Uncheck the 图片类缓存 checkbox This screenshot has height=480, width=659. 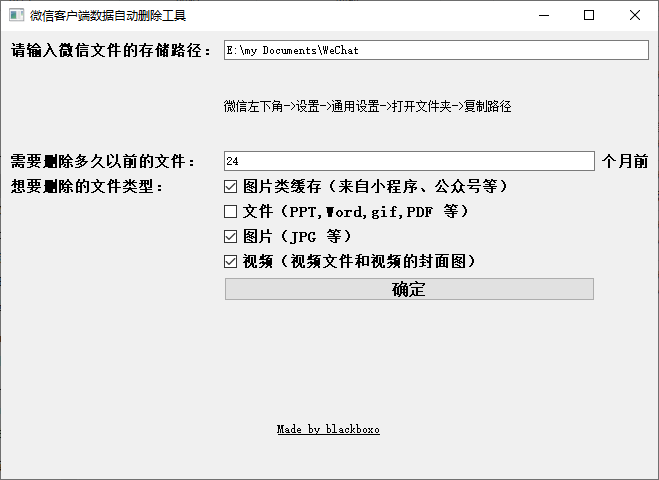[230, 187]
